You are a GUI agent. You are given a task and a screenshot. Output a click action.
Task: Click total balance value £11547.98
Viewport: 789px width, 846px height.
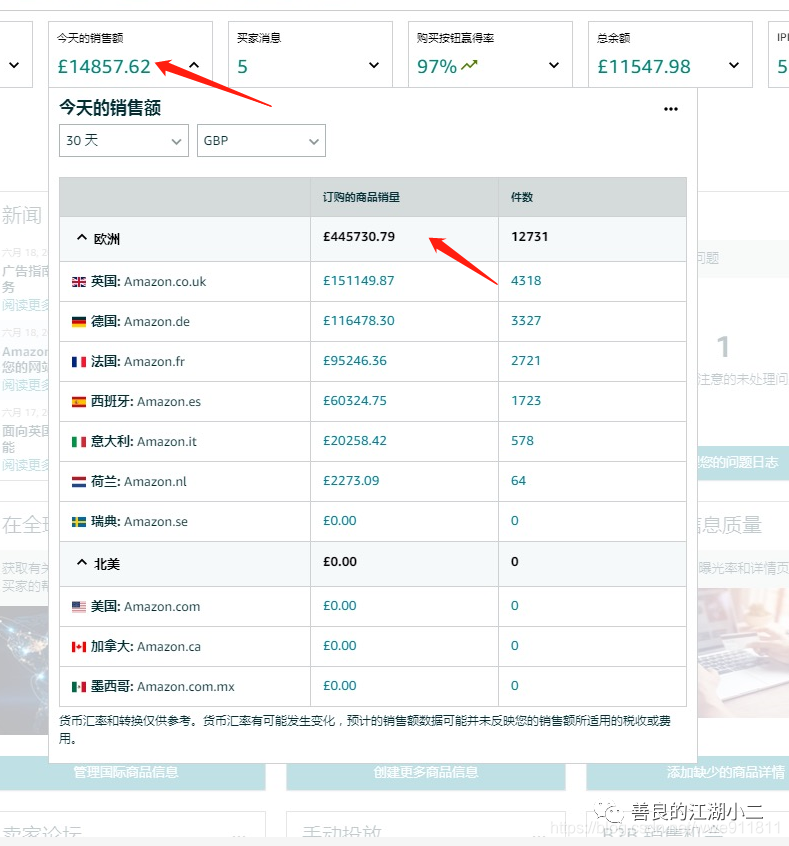(644, 66)
